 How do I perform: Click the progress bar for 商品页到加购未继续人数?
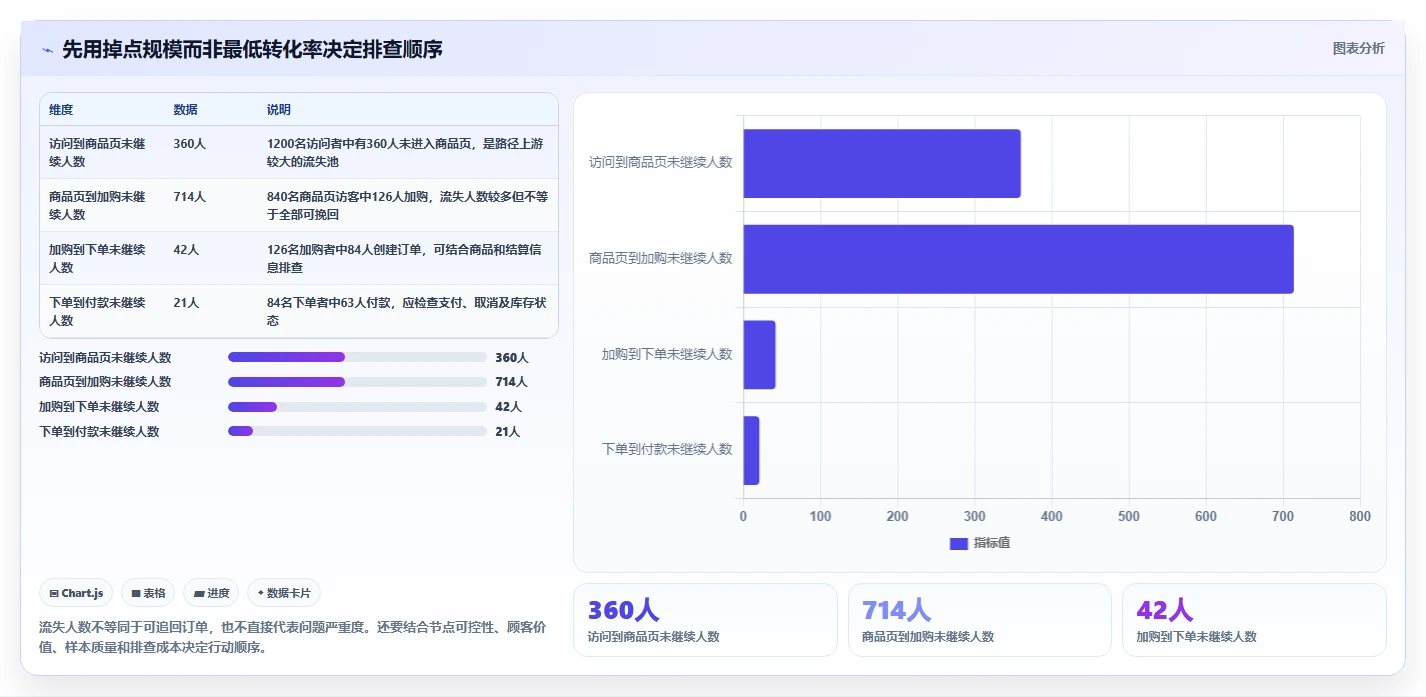click(x=357, y=382)
